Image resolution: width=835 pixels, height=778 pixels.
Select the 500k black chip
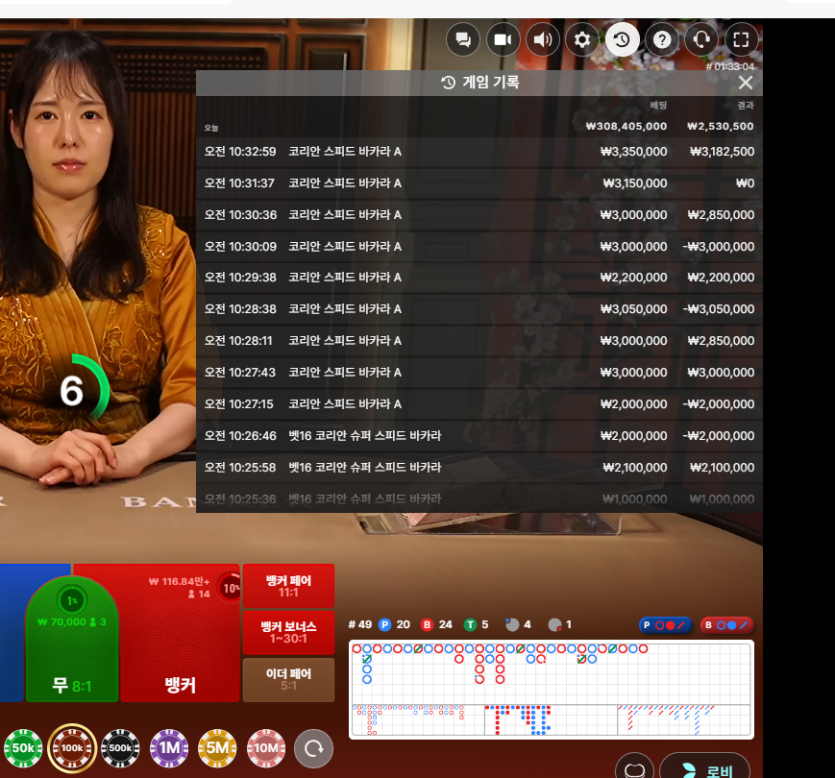[x=120, y=748]
